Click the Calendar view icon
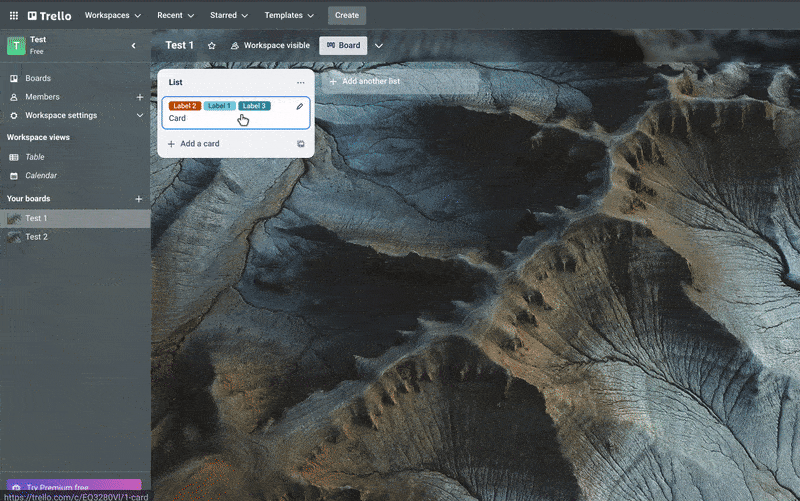Viewport: 800px width, 501px height. tap(14, 176)
